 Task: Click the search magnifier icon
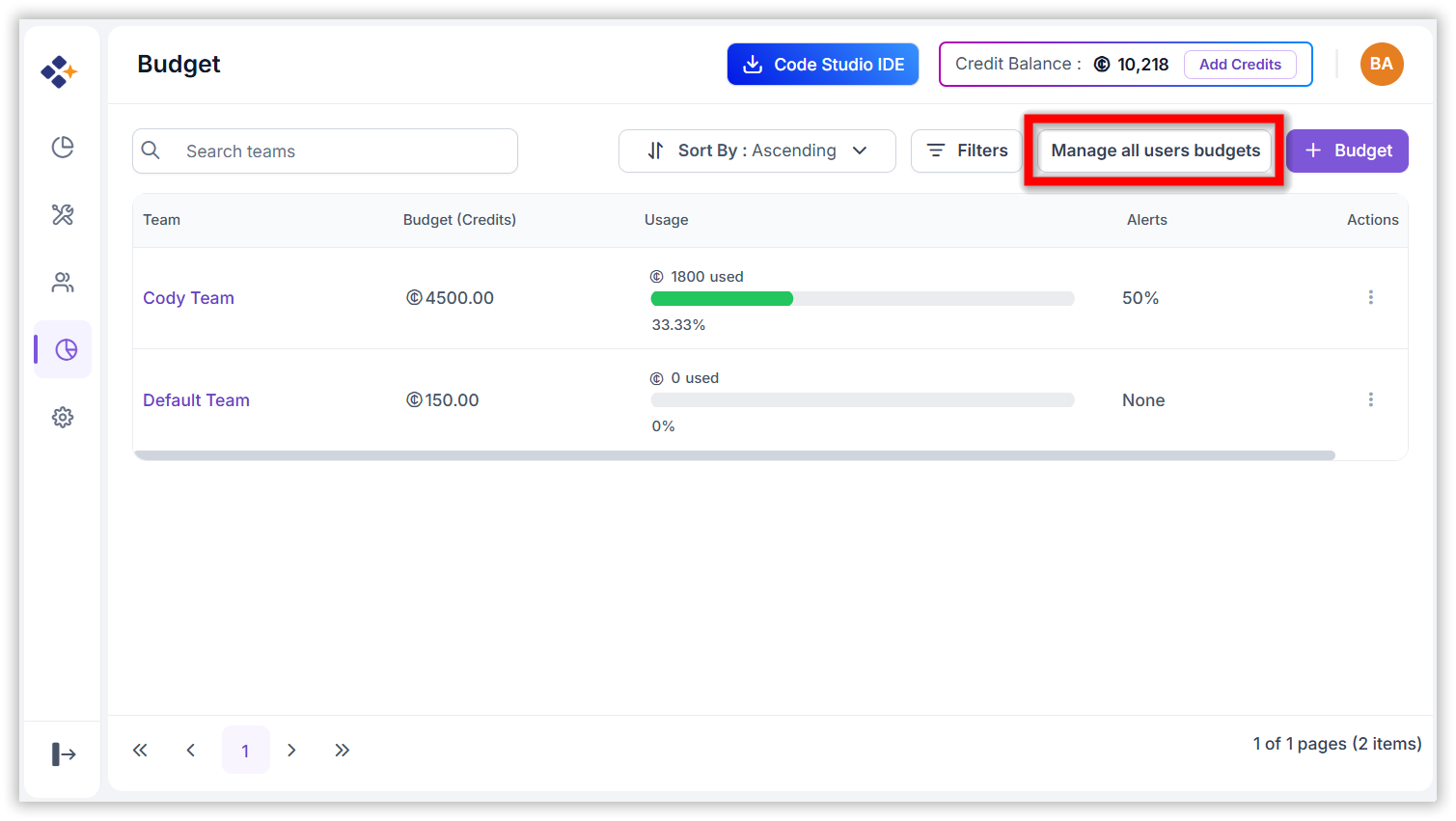pos(151,151)
